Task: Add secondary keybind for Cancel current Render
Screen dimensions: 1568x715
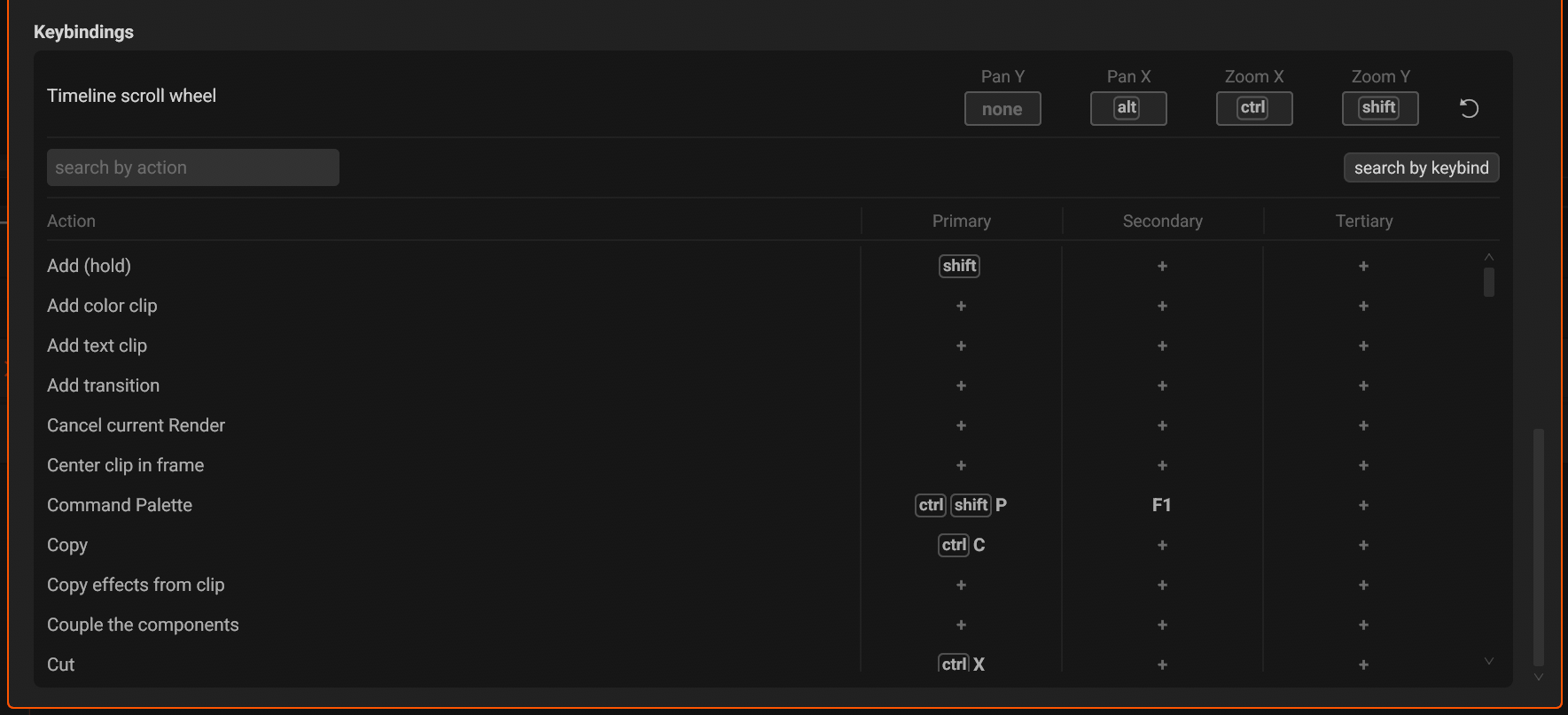Action: [1162, 425]
